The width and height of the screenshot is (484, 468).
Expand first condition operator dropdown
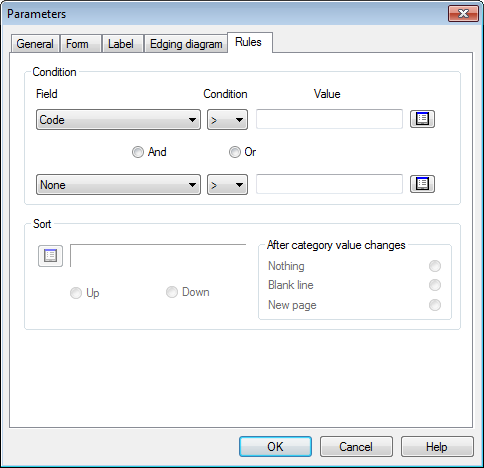227,119
